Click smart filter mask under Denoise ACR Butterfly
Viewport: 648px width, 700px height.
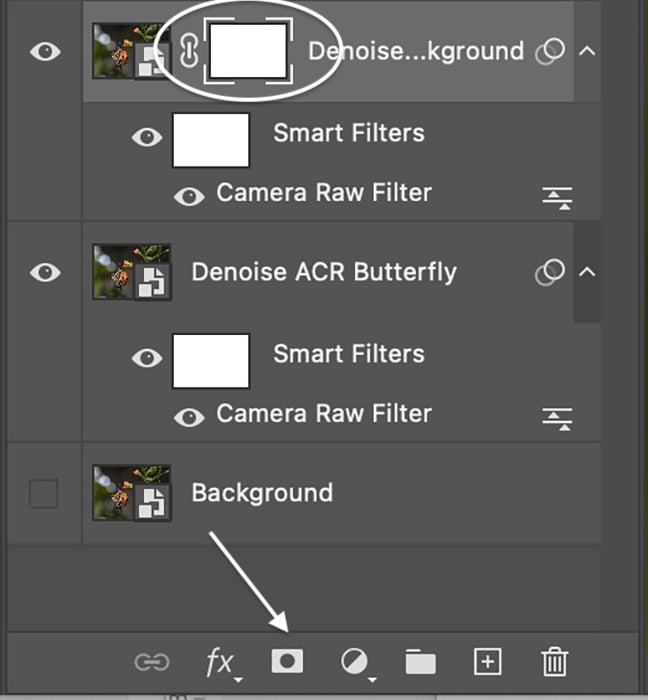tap(211, 361)
